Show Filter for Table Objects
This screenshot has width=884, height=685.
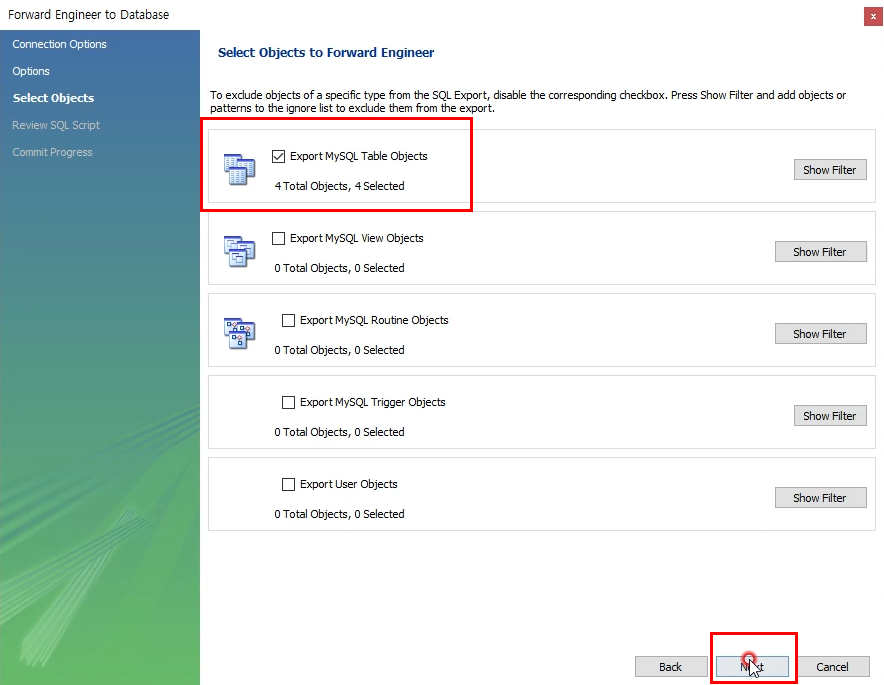click(830, 170)
